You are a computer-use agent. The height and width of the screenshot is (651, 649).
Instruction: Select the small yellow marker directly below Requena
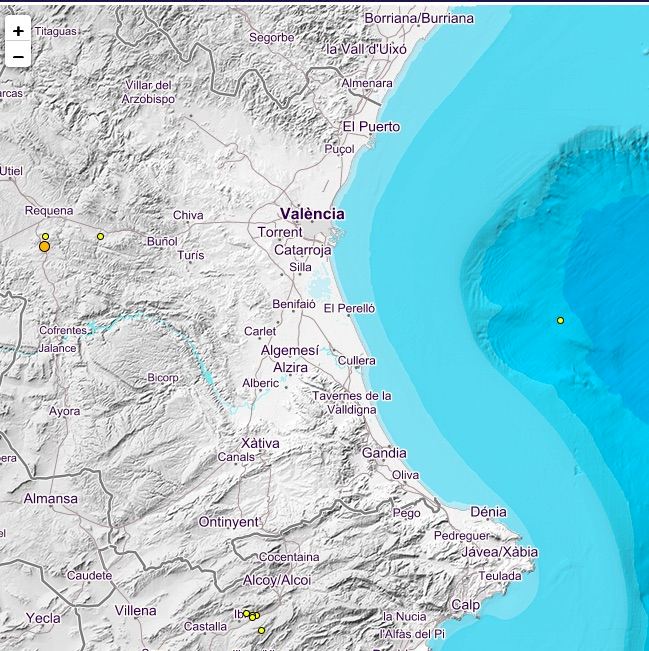[45, 236]
